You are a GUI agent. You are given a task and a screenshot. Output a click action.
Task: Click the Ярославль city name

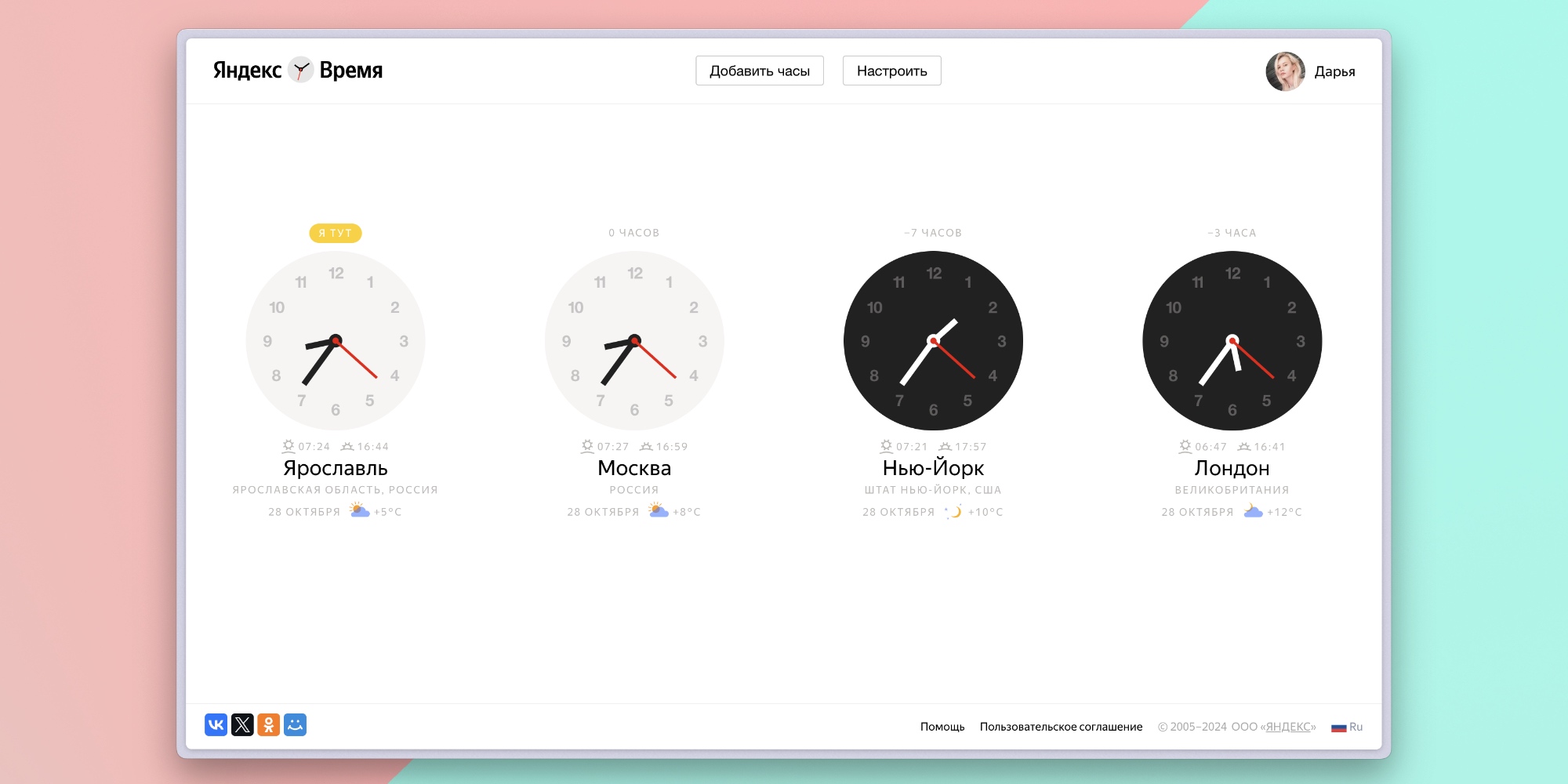[x=336, y=468]
